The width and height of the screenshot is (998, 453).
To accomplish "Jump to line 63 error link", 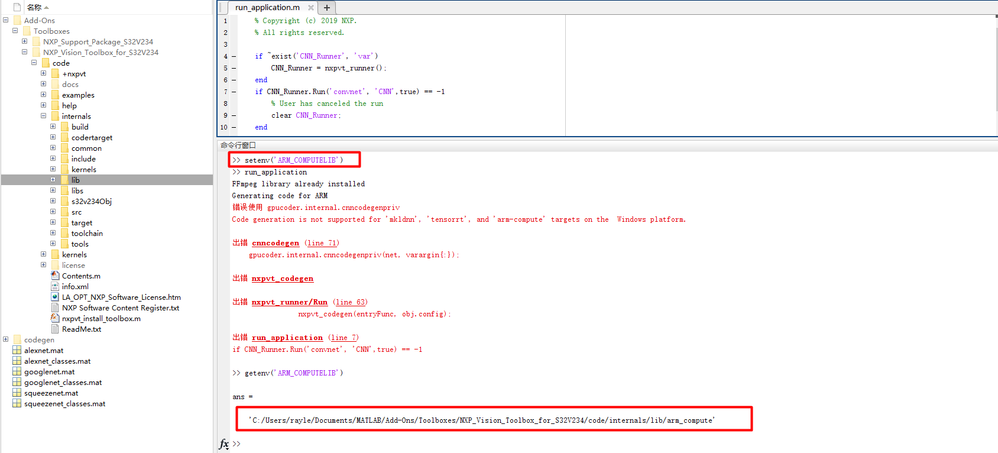I will [x=350, y=302].
